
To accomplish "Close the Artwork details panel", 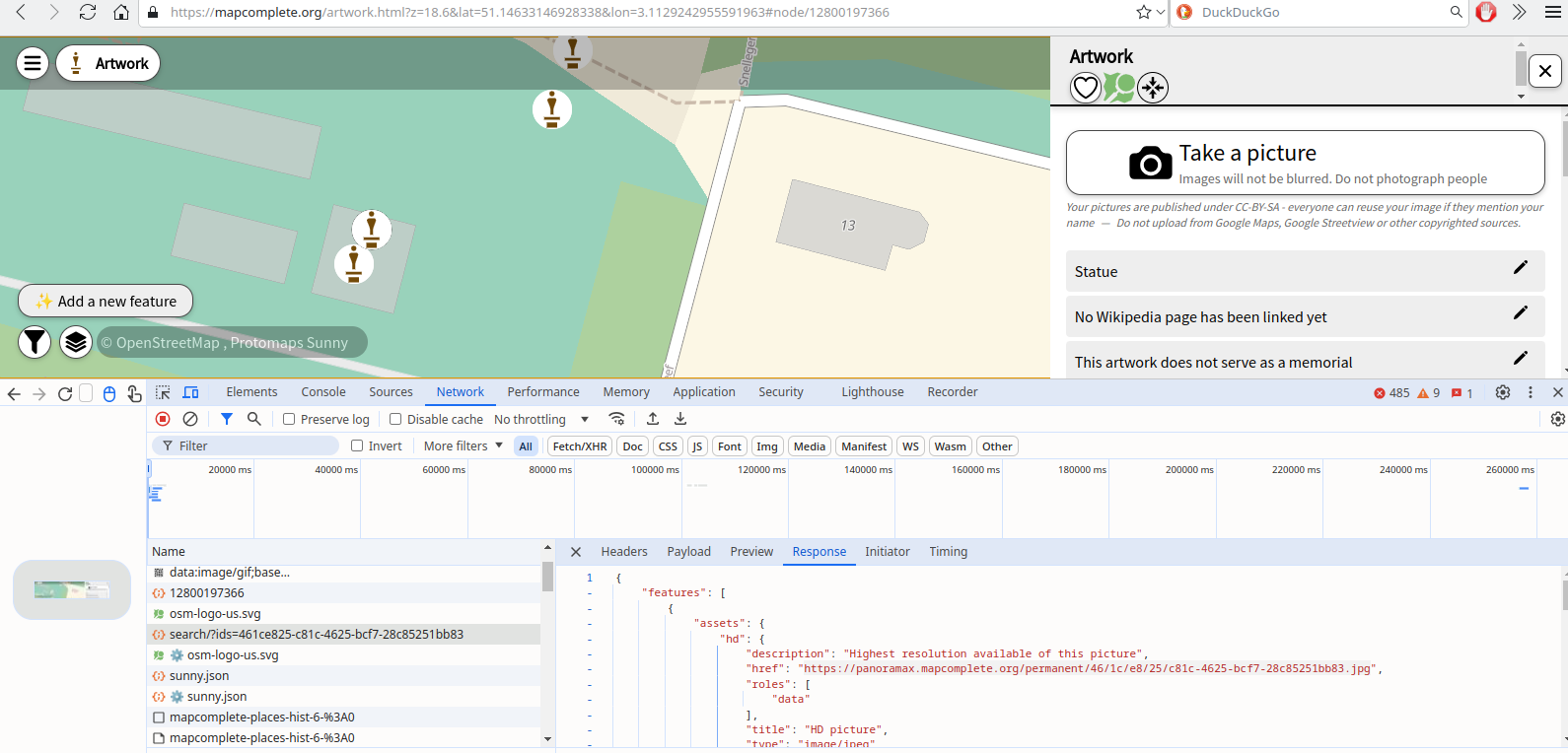I will click(1545, 71).
